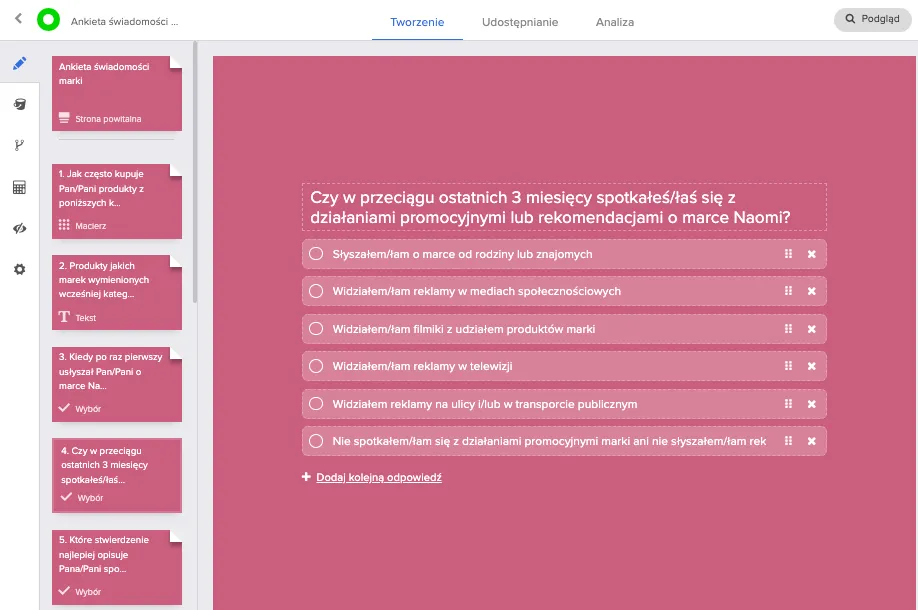Click the green circle logo

[x=49, y=19]
